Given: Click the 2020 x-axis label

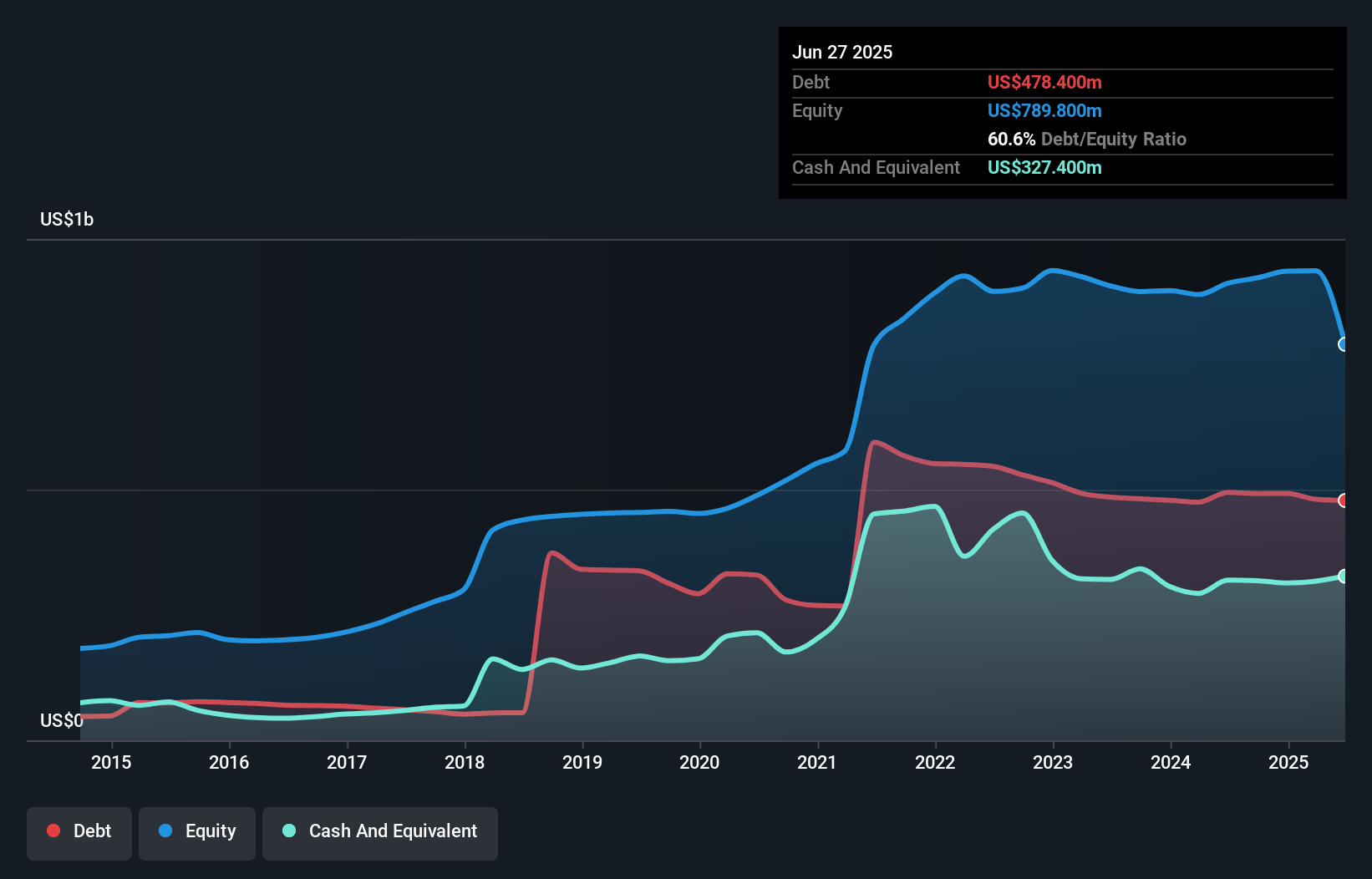Looking at the screenshot, I should click(699, 762).
